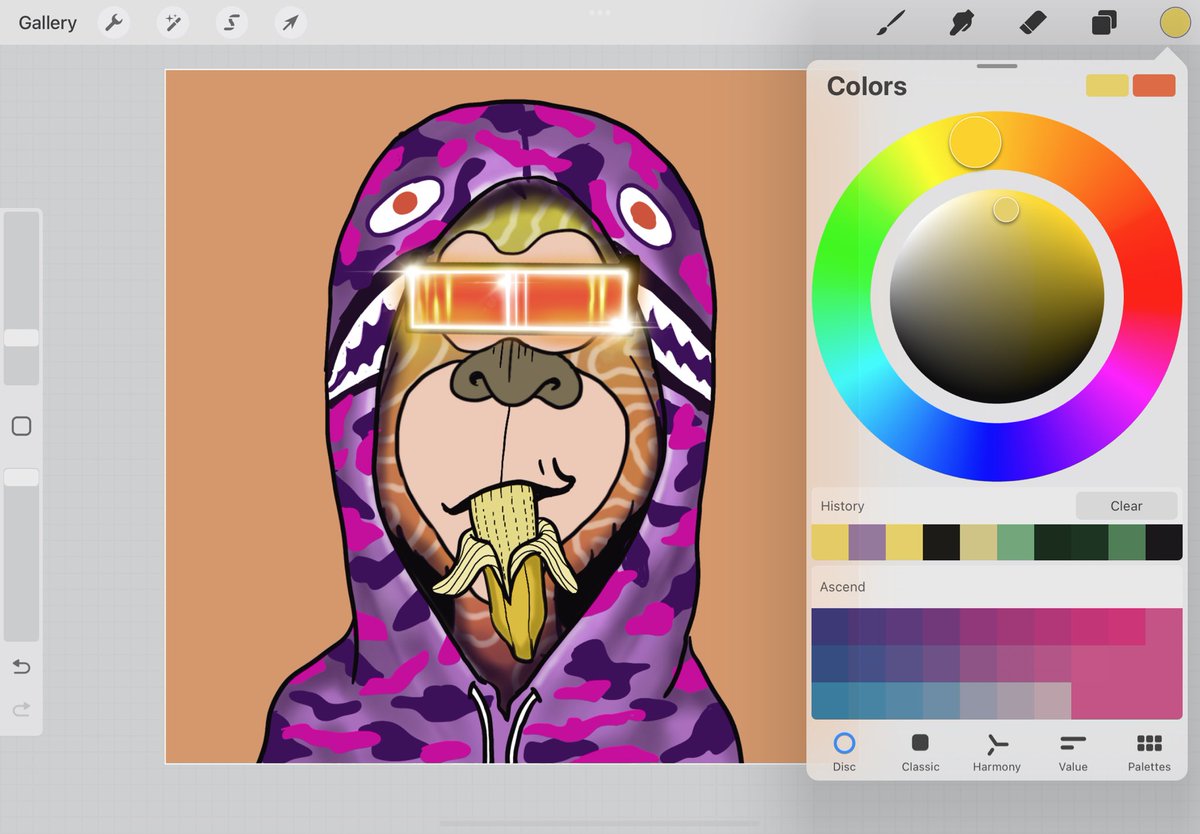Image resolution: width=1200 pixels, height=834 pixels.
Task: Open the Palettes tab
Action: [x=1149, y=752]
